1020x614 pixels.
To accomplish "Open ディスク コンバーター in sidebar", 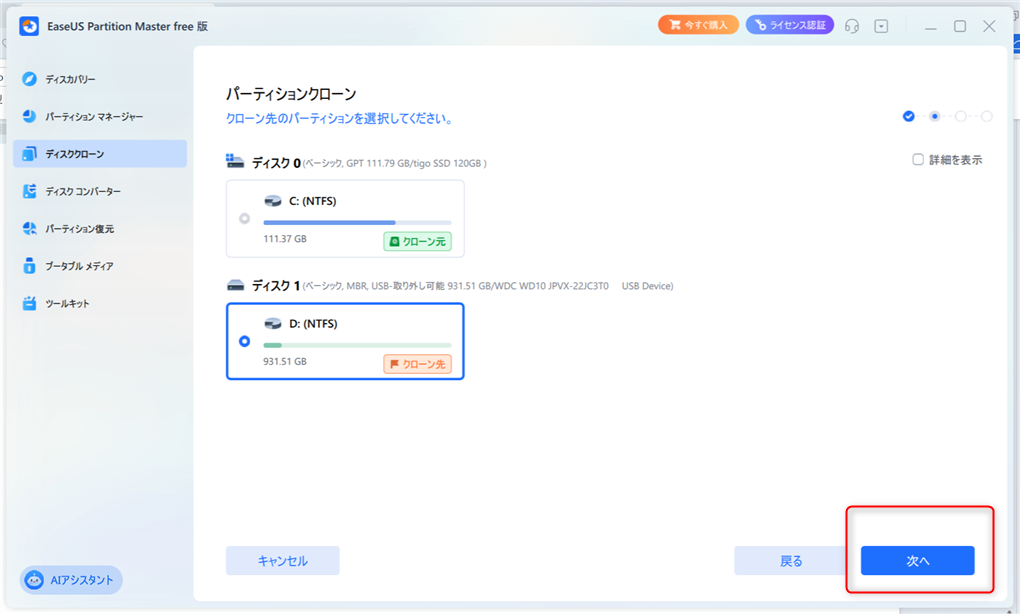I will (100, 191).
